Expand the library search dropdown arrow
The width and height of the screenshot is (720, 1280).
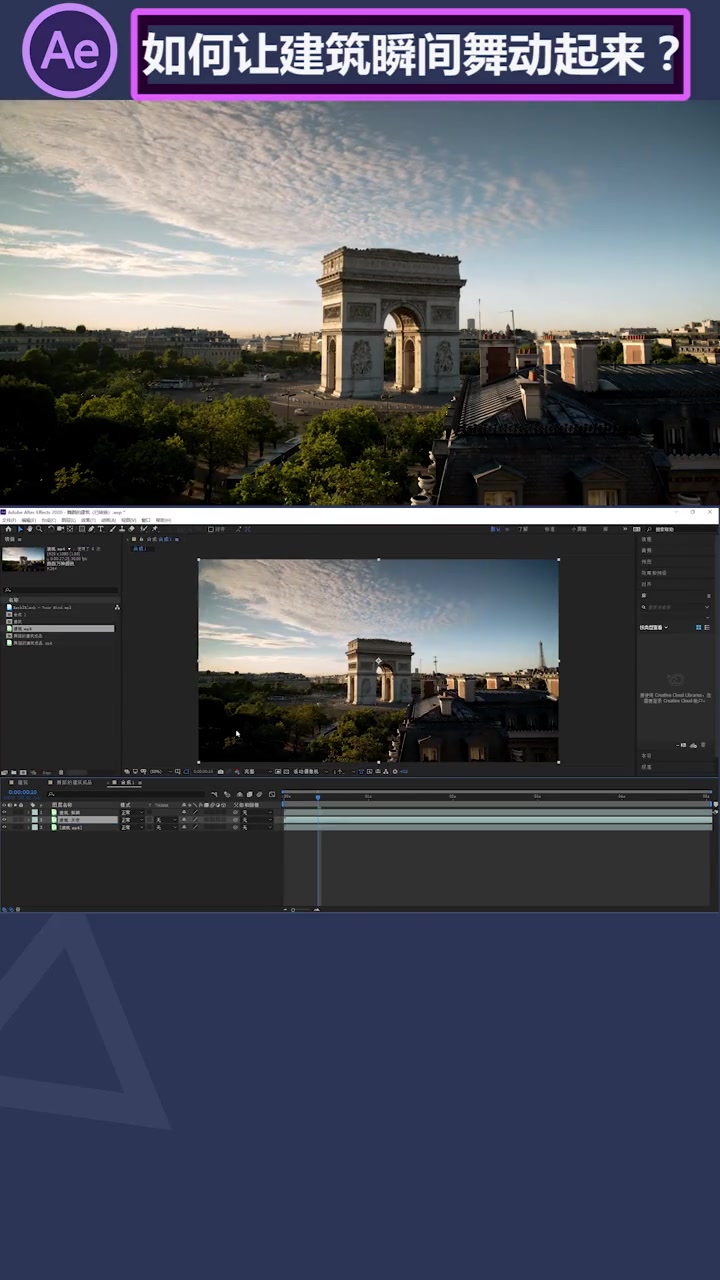(708, 607)
